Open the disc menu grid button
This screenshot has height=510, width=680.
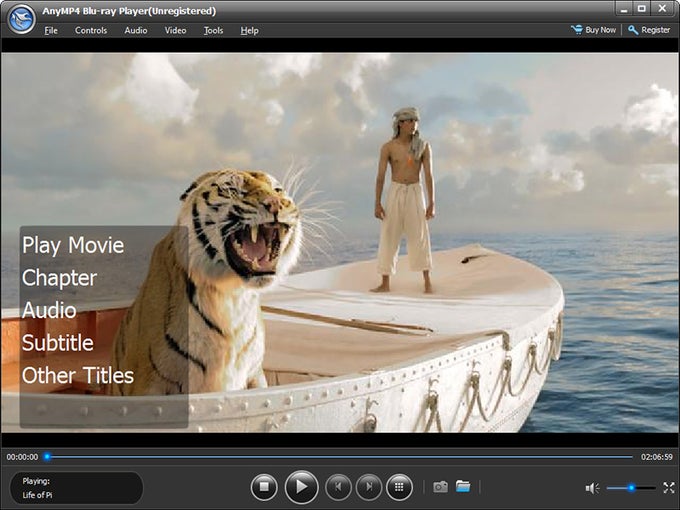click(399, 487)
